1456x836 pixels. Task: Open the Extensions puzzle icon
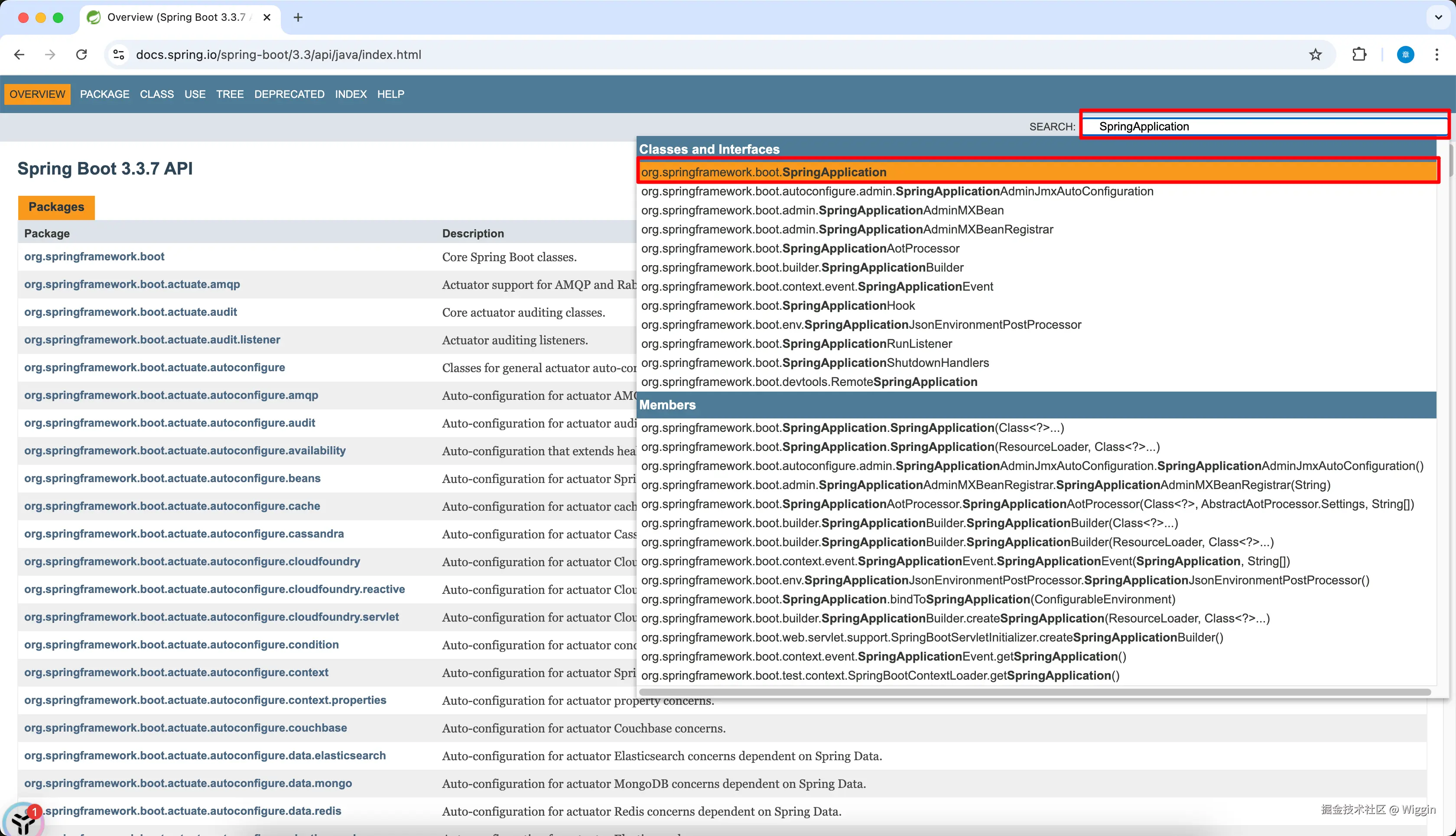(x=1359, y=55)
